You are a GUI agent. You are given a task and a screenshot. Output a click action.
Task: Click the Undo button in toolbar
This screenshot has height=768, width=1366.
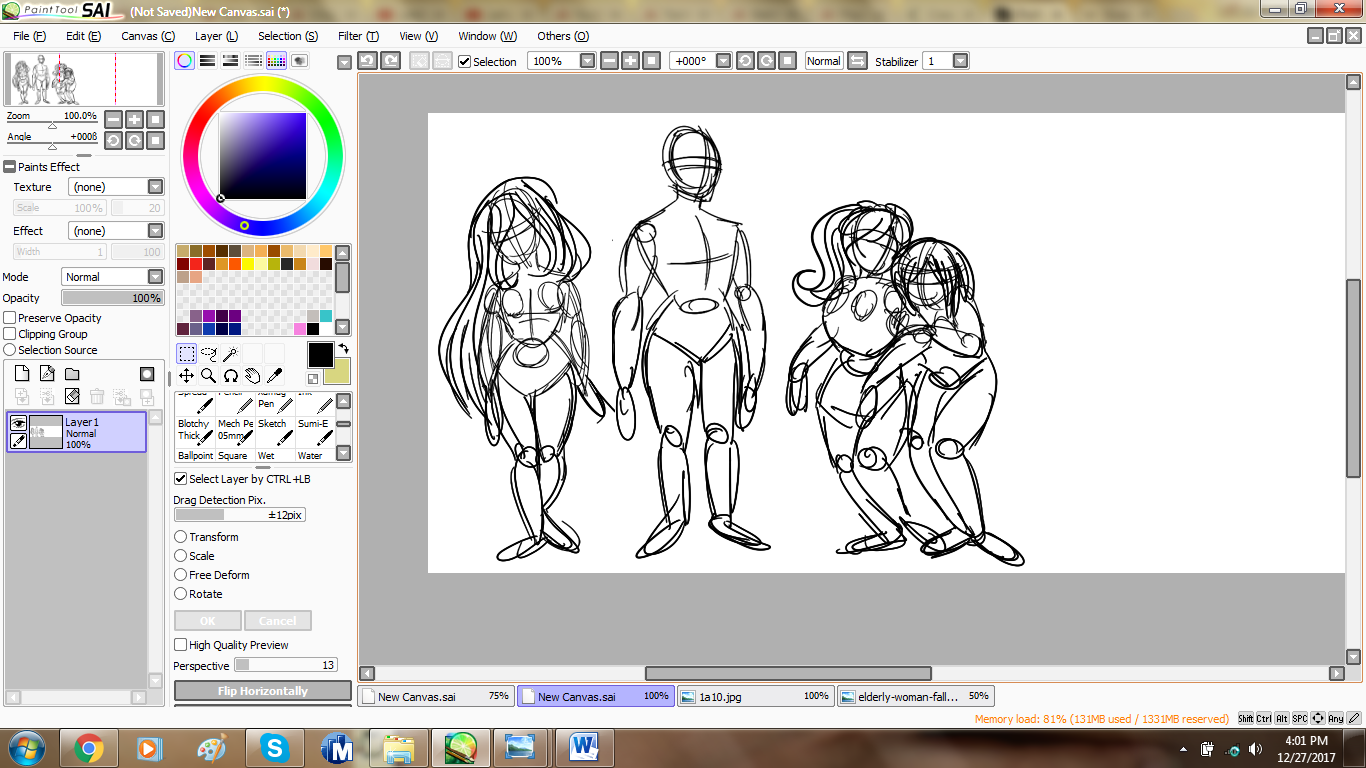coord(367,61)
